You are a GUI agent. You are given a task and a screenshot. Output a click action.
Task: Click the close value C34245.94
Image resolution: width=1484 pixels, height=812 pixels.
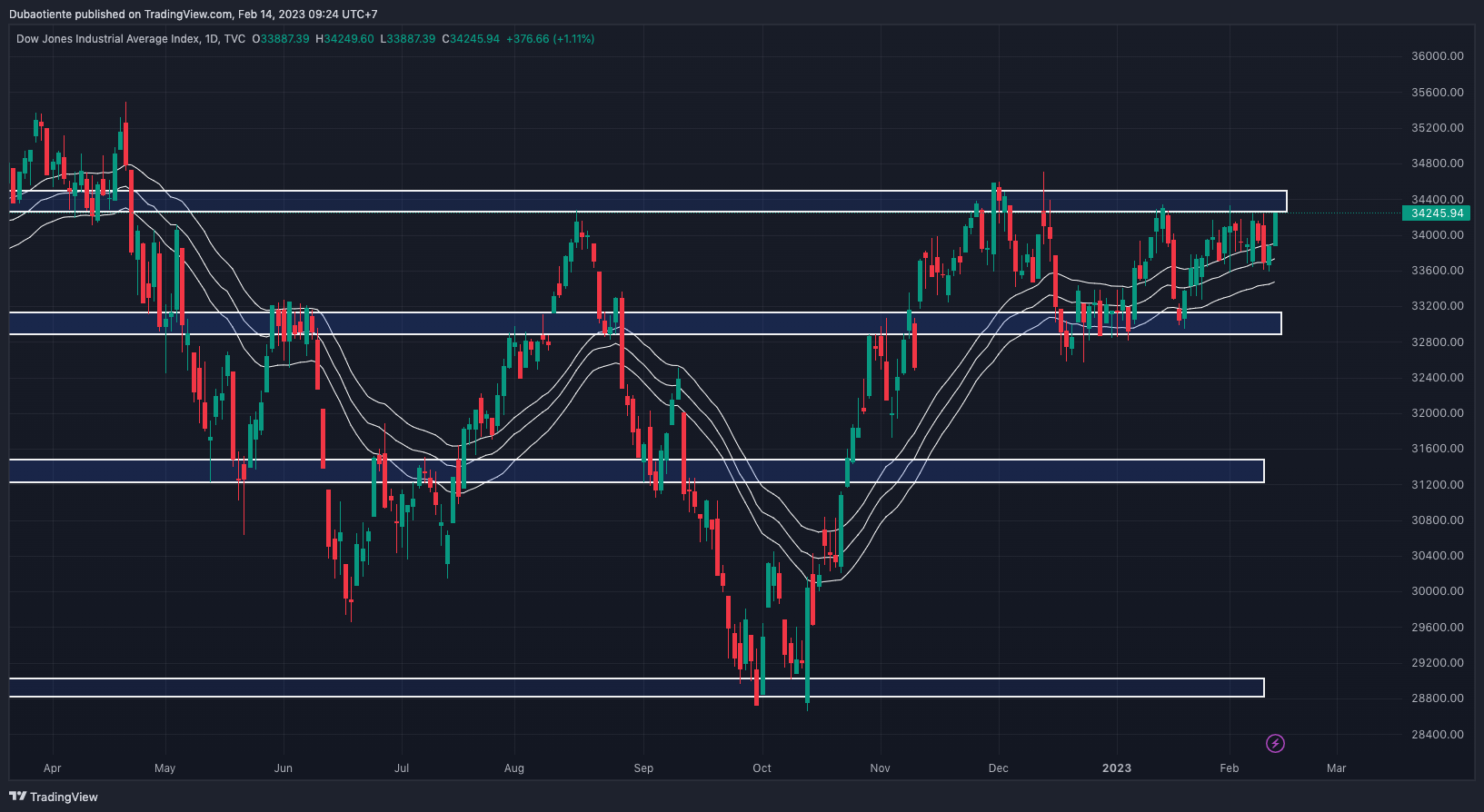tap(471, 39)
